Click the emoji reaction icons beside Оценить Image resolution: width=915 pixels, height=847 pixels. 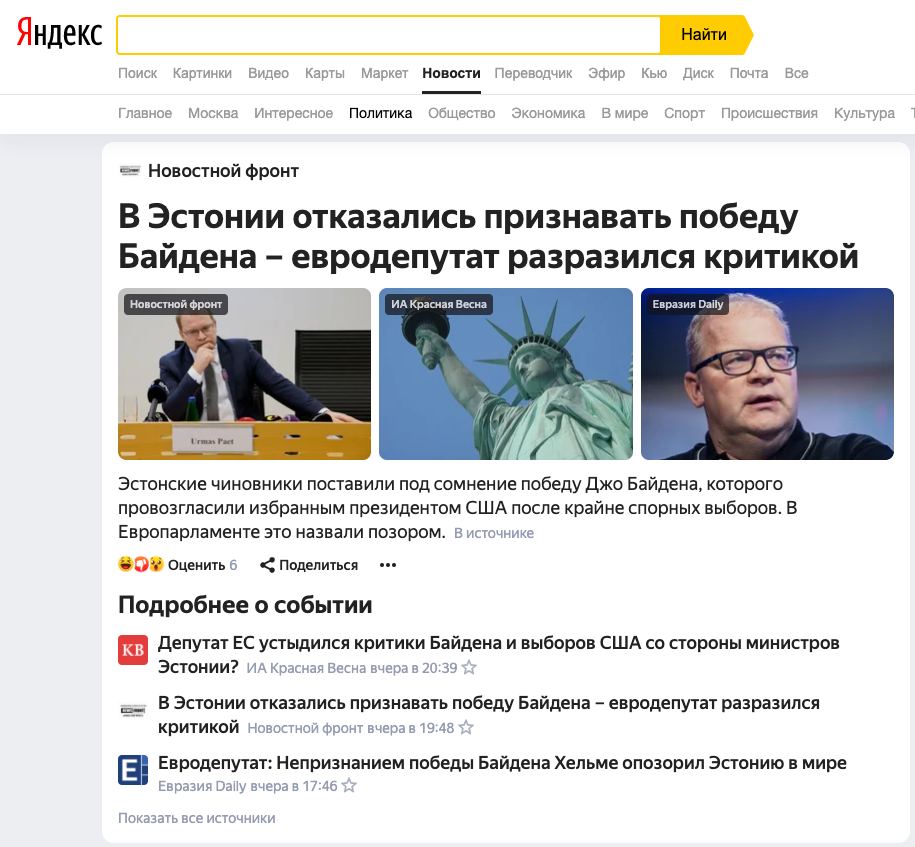click(x=141, y=564)
